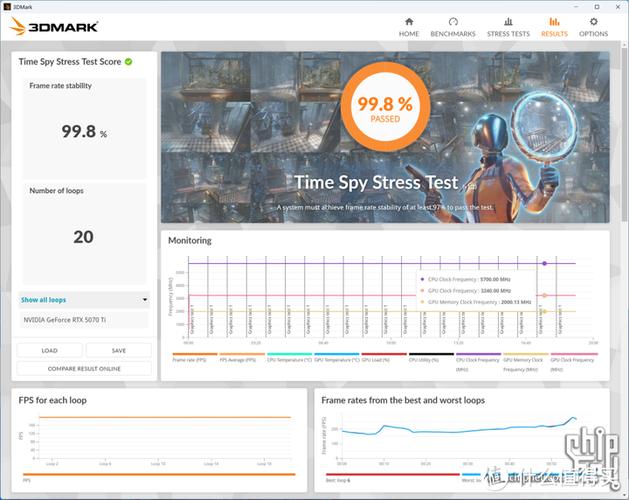629x500 pixels.
Task: Click the Number of loops value 20
Action: (x=83, y=237)
